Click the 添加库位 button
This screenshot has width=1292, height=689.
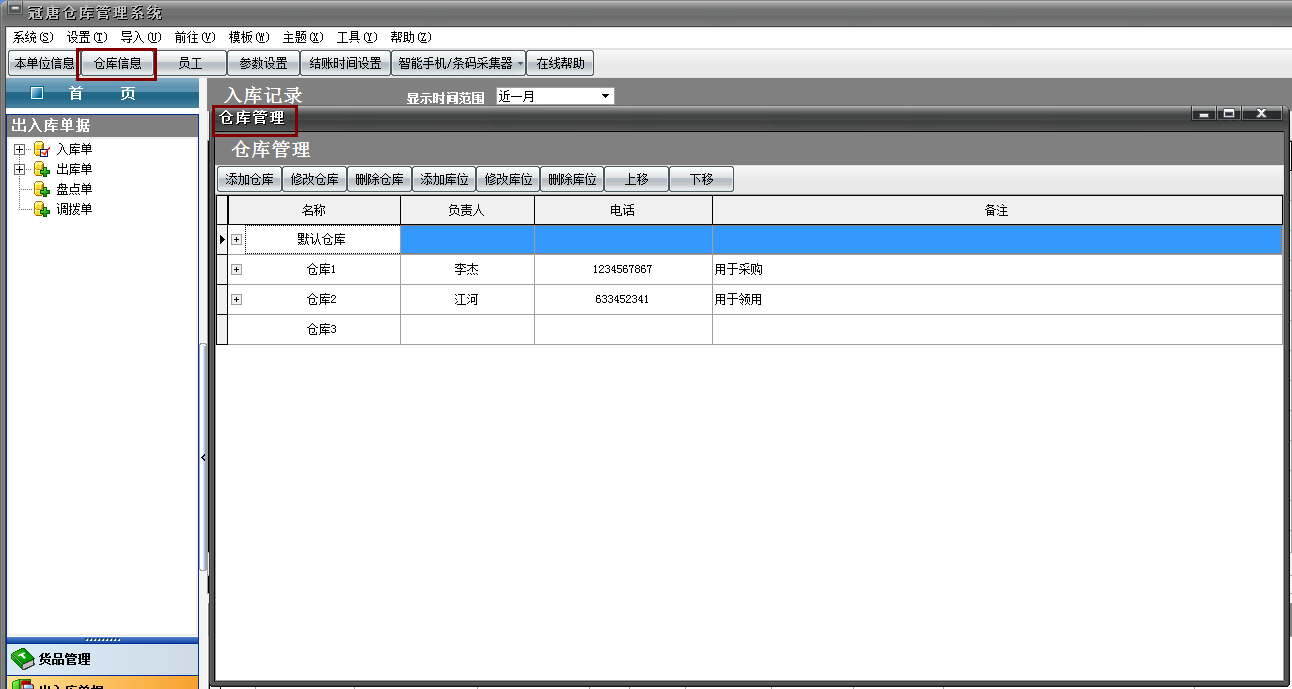coord(444,180)
